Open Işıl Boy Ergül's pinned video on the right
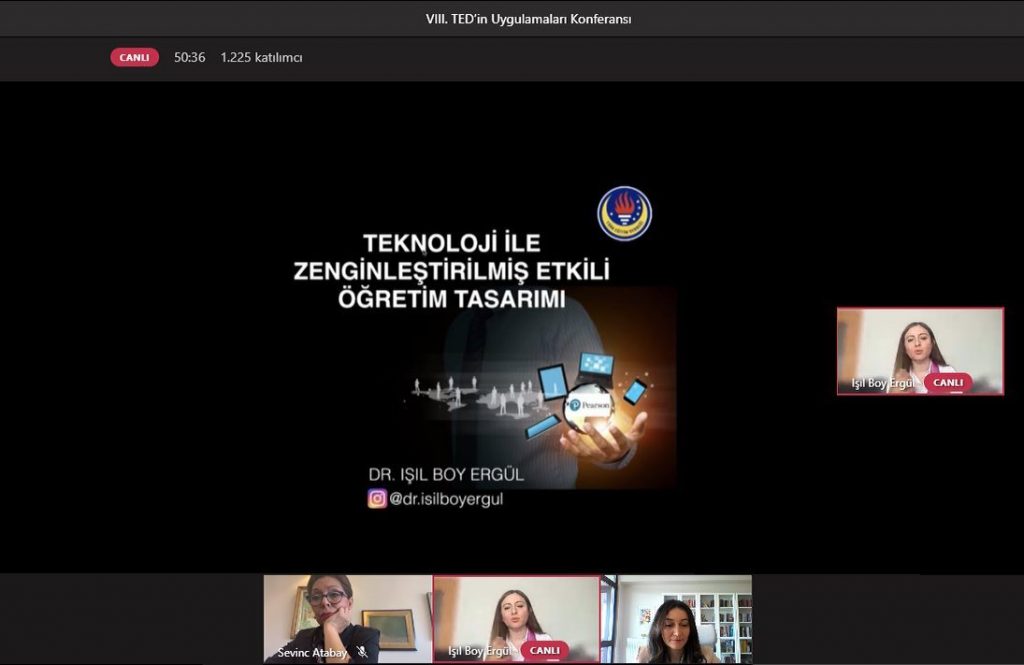The image size is (1024, 665). 920,351
